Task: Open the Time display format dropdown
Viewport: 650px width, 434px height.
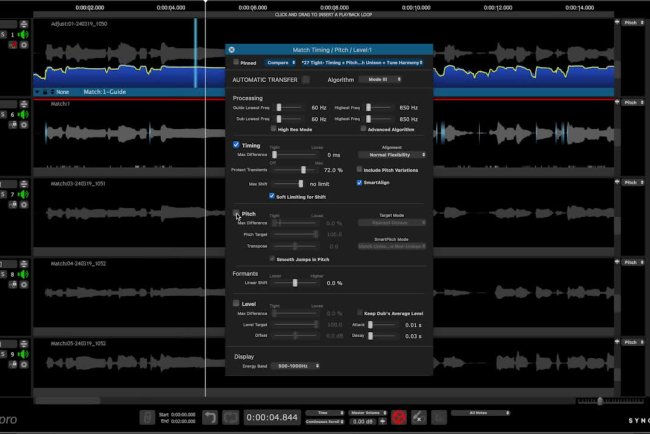Action: 325,413
